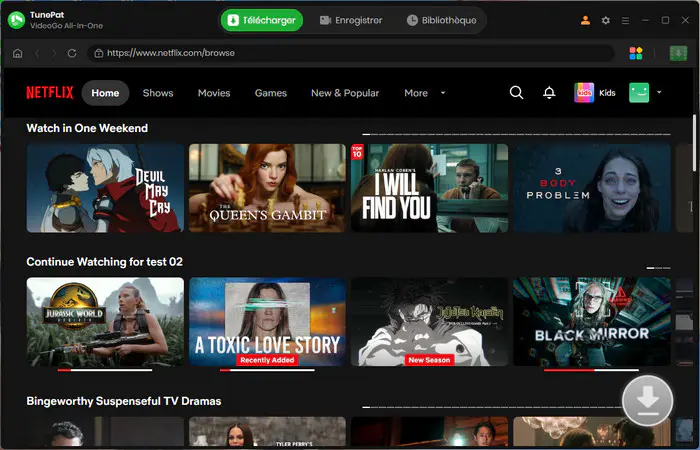This screenshot has height=450, width=700.
Task: Click the Kids profile icon
Action: pos(584,93)
